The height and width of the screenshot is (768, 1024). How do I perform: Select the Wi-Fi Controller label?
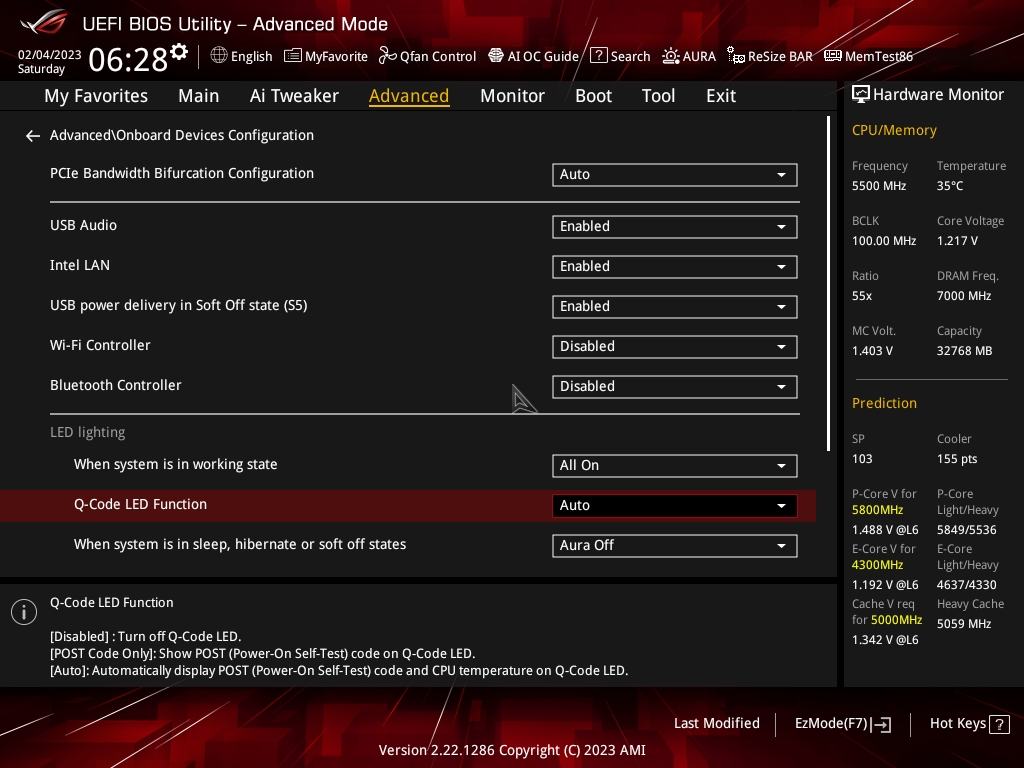coord(100,345)
